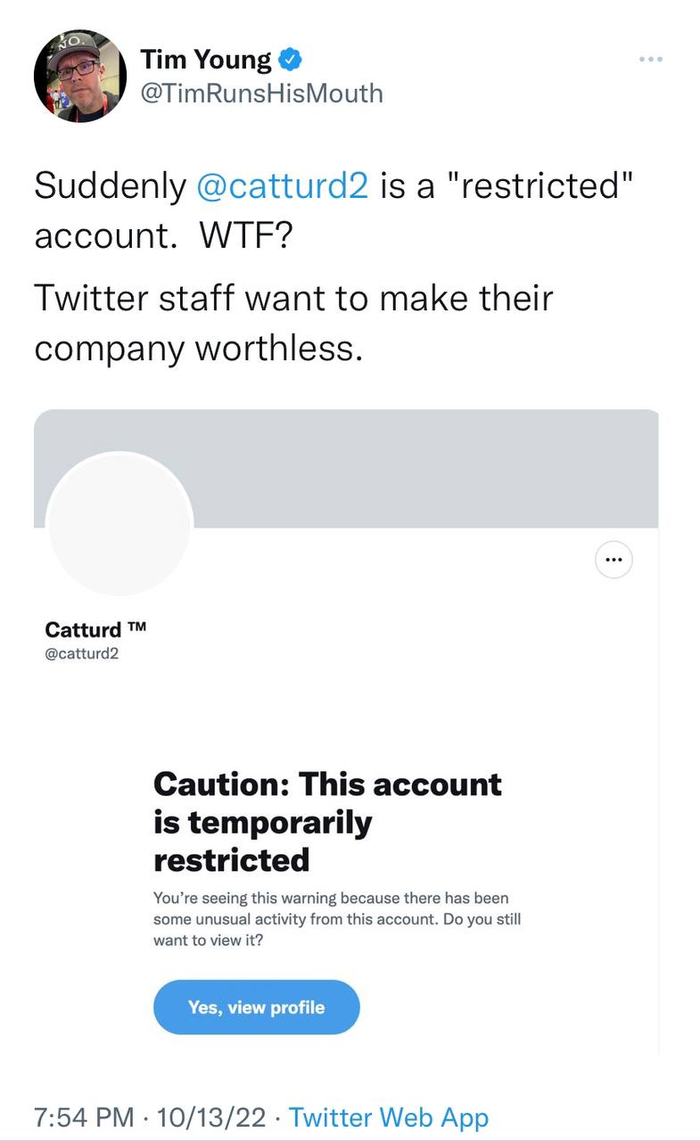Click the "Caution: This account is temporarily restricted" heading
The image size is (700, 1141).
click(327, 821)
